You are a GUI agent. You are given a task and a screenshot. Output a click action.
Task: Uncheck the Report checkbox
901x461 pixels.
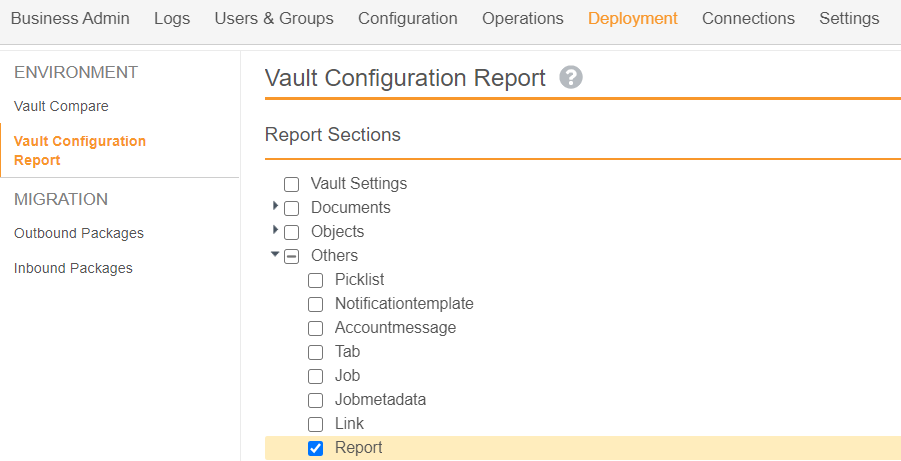316,448
